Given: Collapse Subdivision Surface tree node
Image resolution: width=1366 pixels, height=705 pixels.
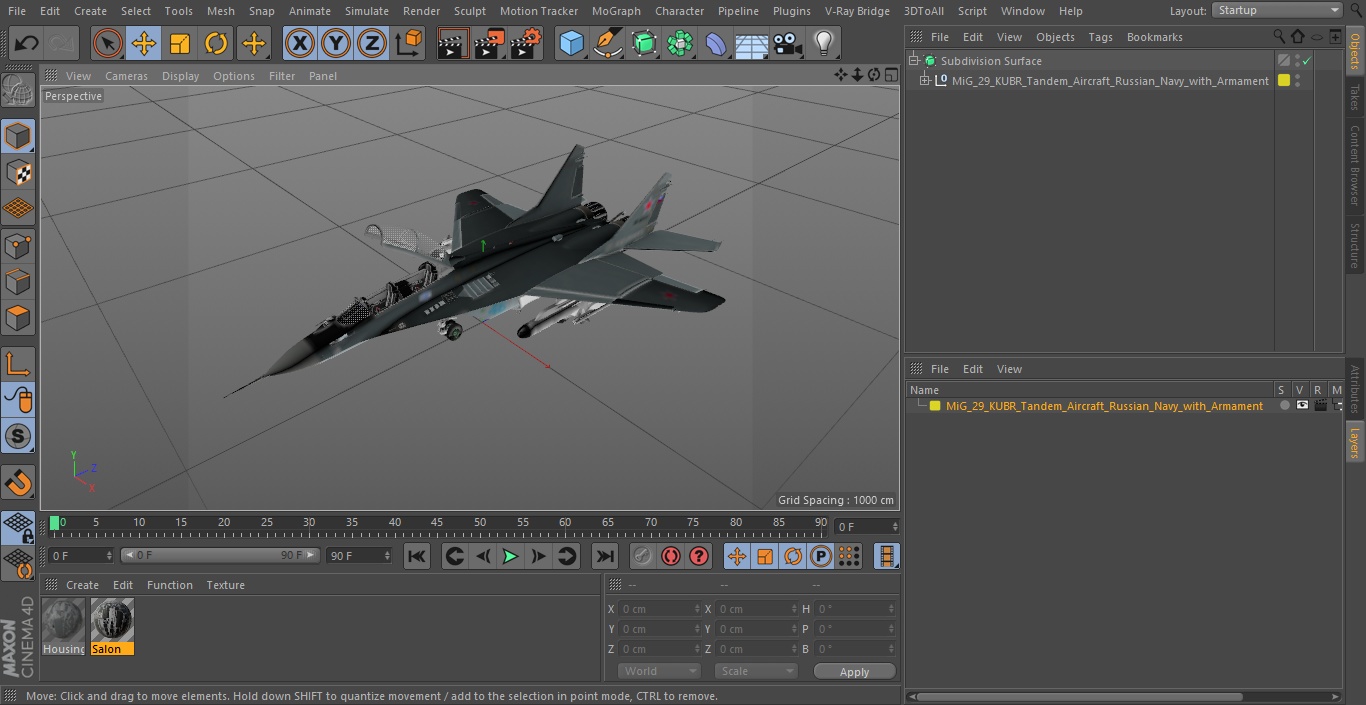Looking at the screenshot, I should point(913,61).
